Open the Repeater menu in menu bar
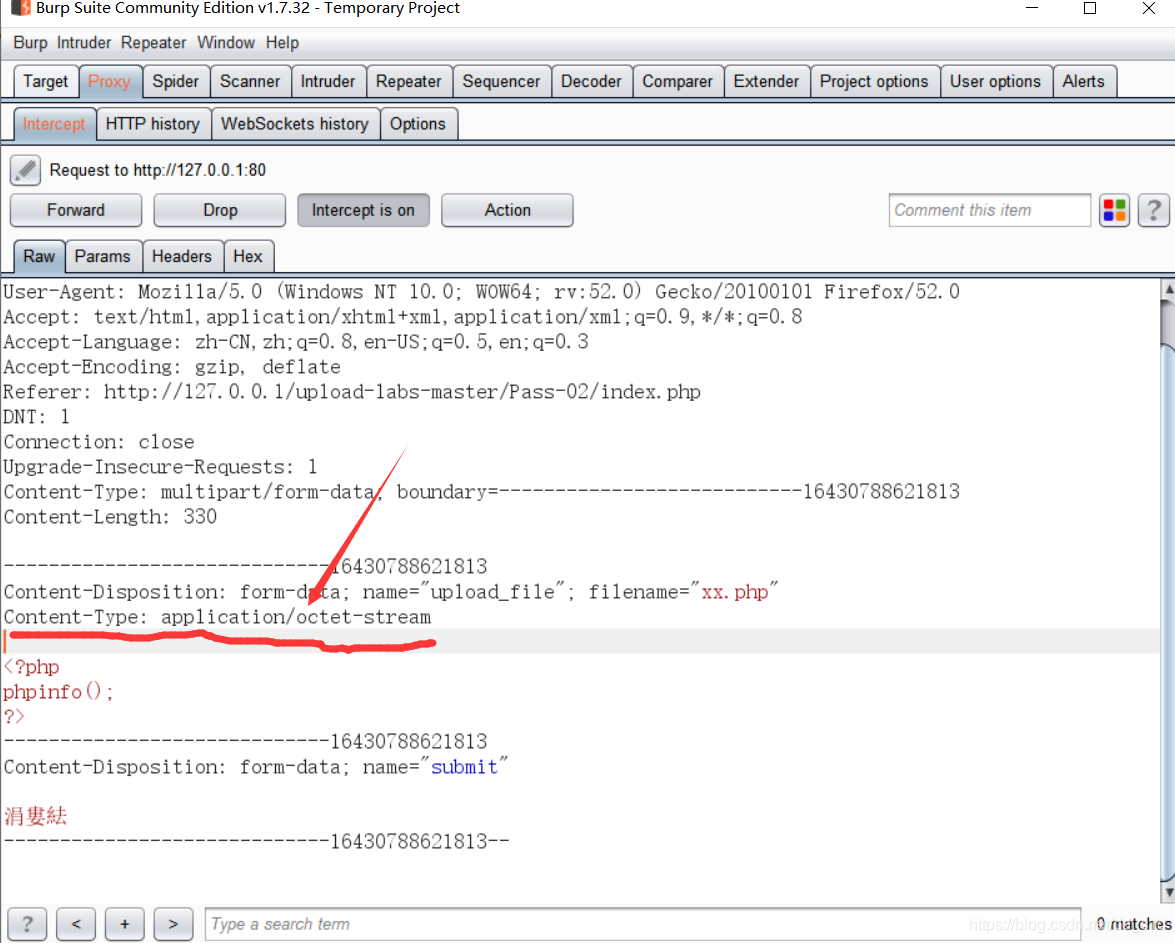Screen dimensions: 1175x943 154,43
